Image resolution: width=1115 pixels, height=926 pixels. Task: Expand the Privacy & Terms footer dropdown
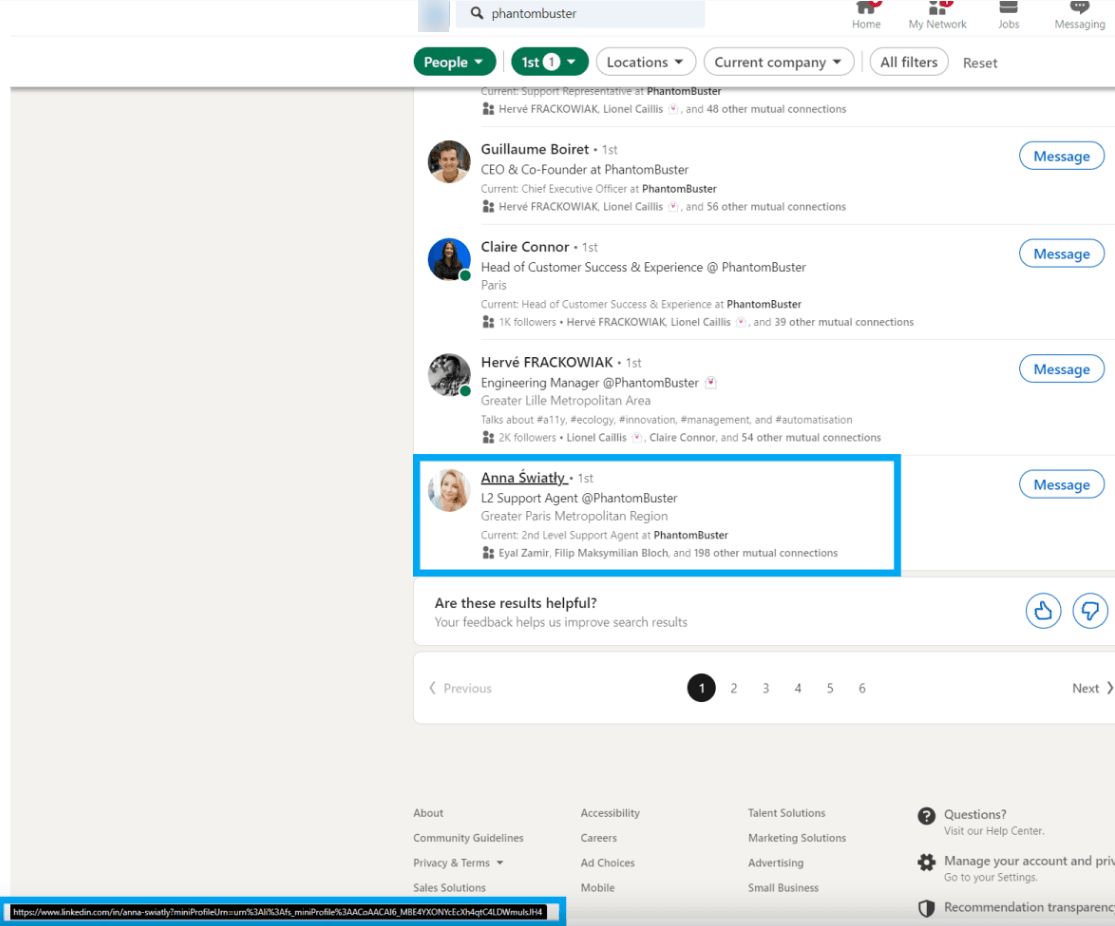(459, 863)
